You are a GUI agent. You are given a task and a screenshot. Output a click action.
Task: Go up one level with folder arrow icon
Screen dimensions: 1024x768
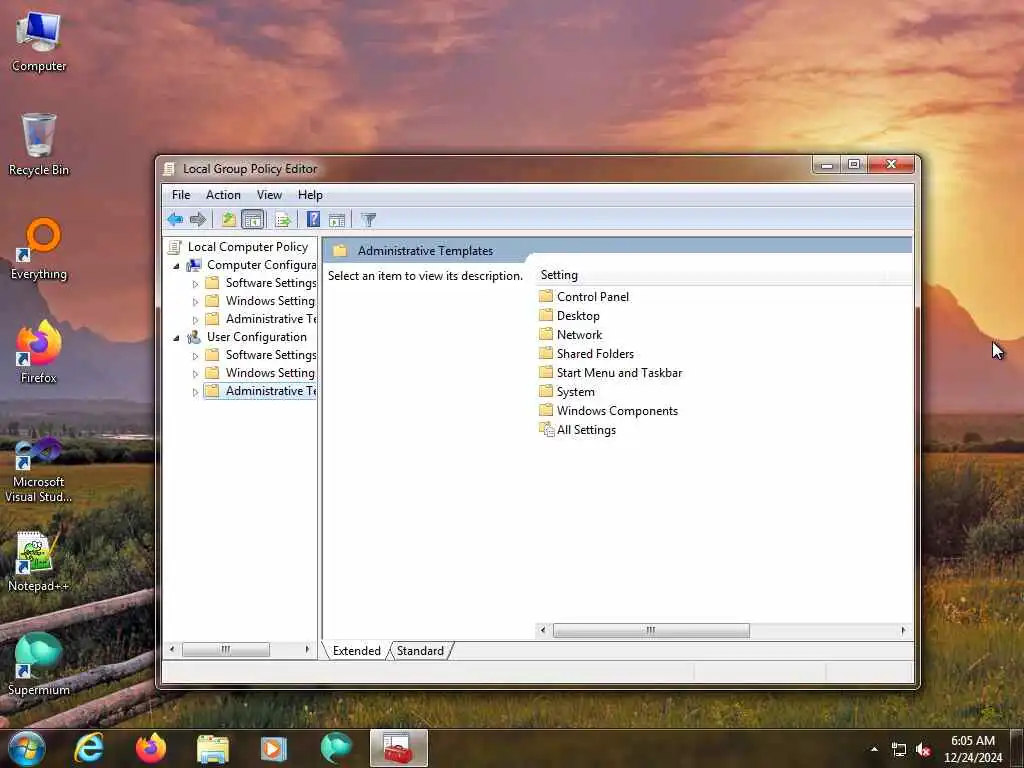228,219
